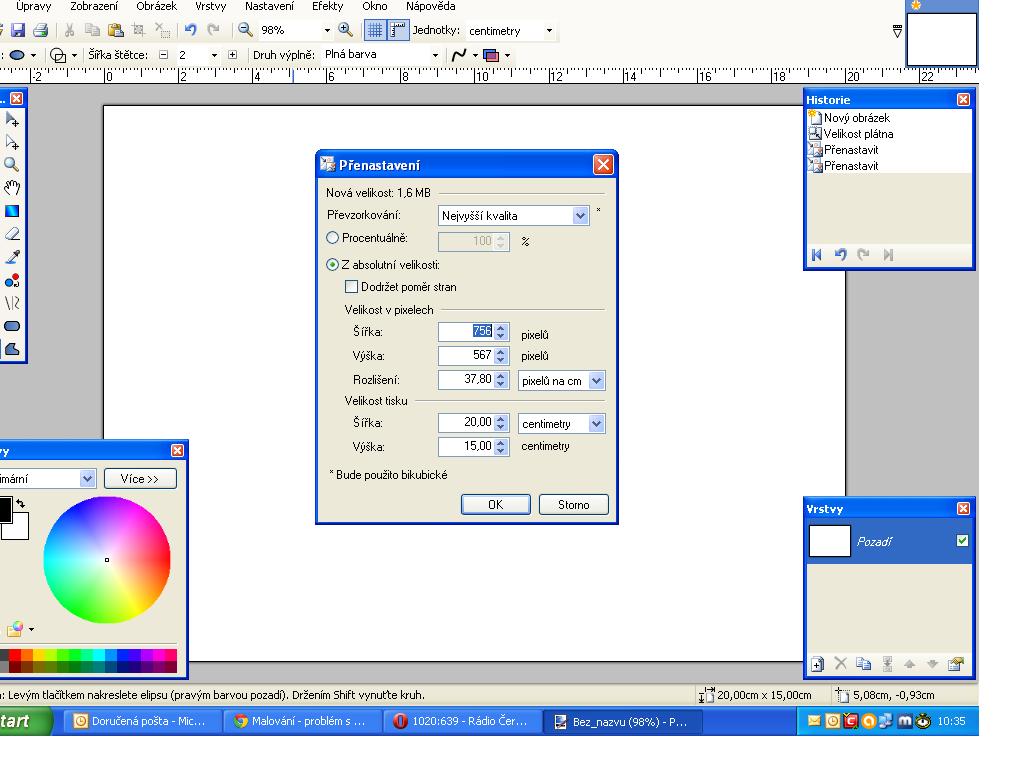Image resolution: width=1024 pixels, height=768 pixels.
Task: Open the Vrstvy menu
Action: [210, 6]
